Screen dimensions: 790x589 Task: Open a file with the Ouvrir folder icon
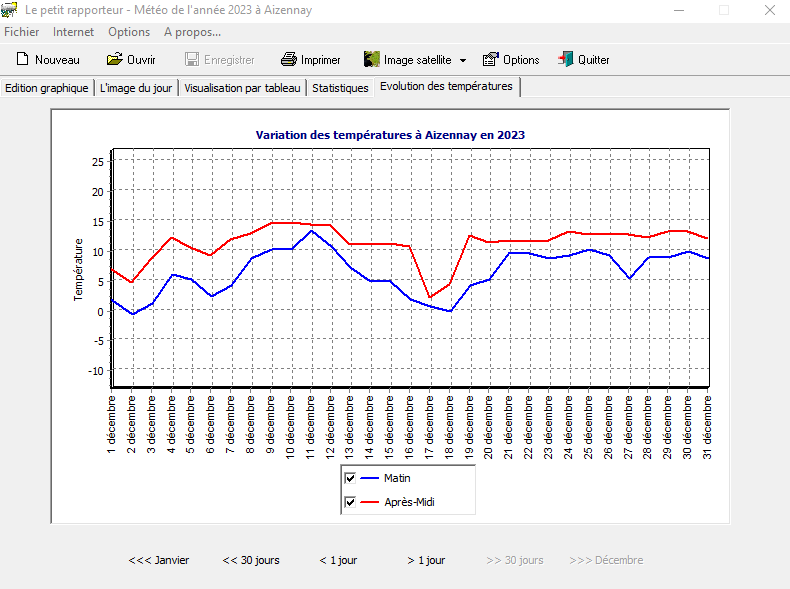[x=114, y=60]
